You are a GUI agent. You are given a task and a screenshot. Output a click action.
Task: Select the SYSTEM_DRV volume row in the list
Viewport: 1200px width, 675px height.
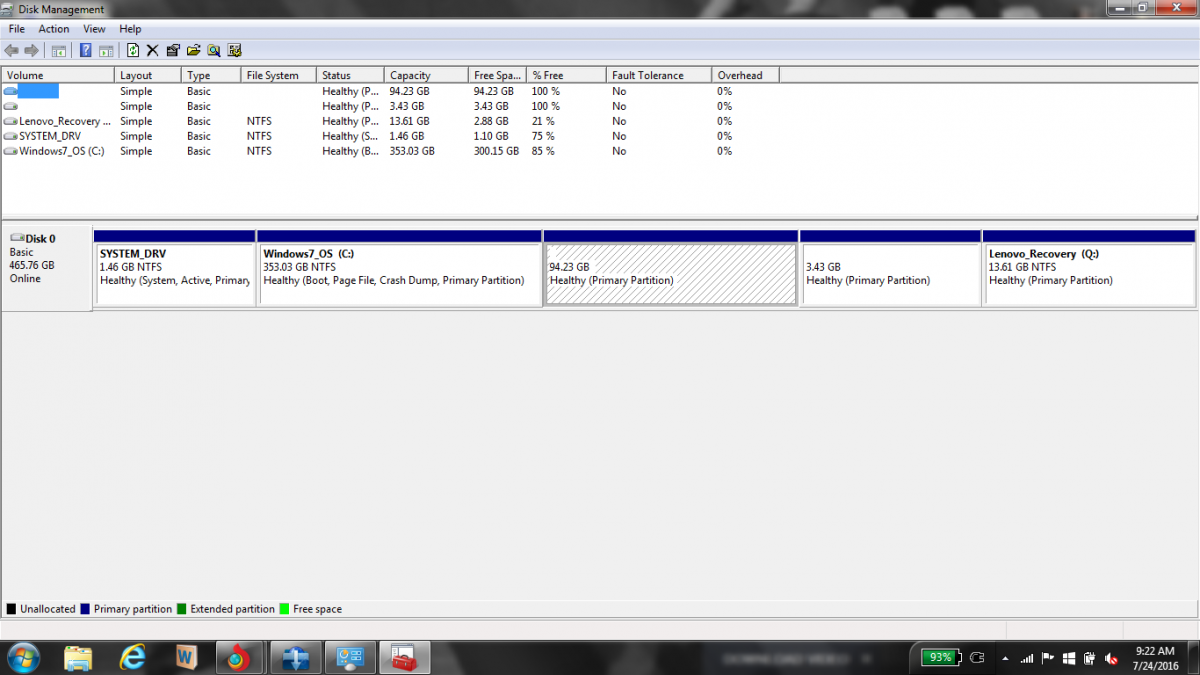click(390, 136)
